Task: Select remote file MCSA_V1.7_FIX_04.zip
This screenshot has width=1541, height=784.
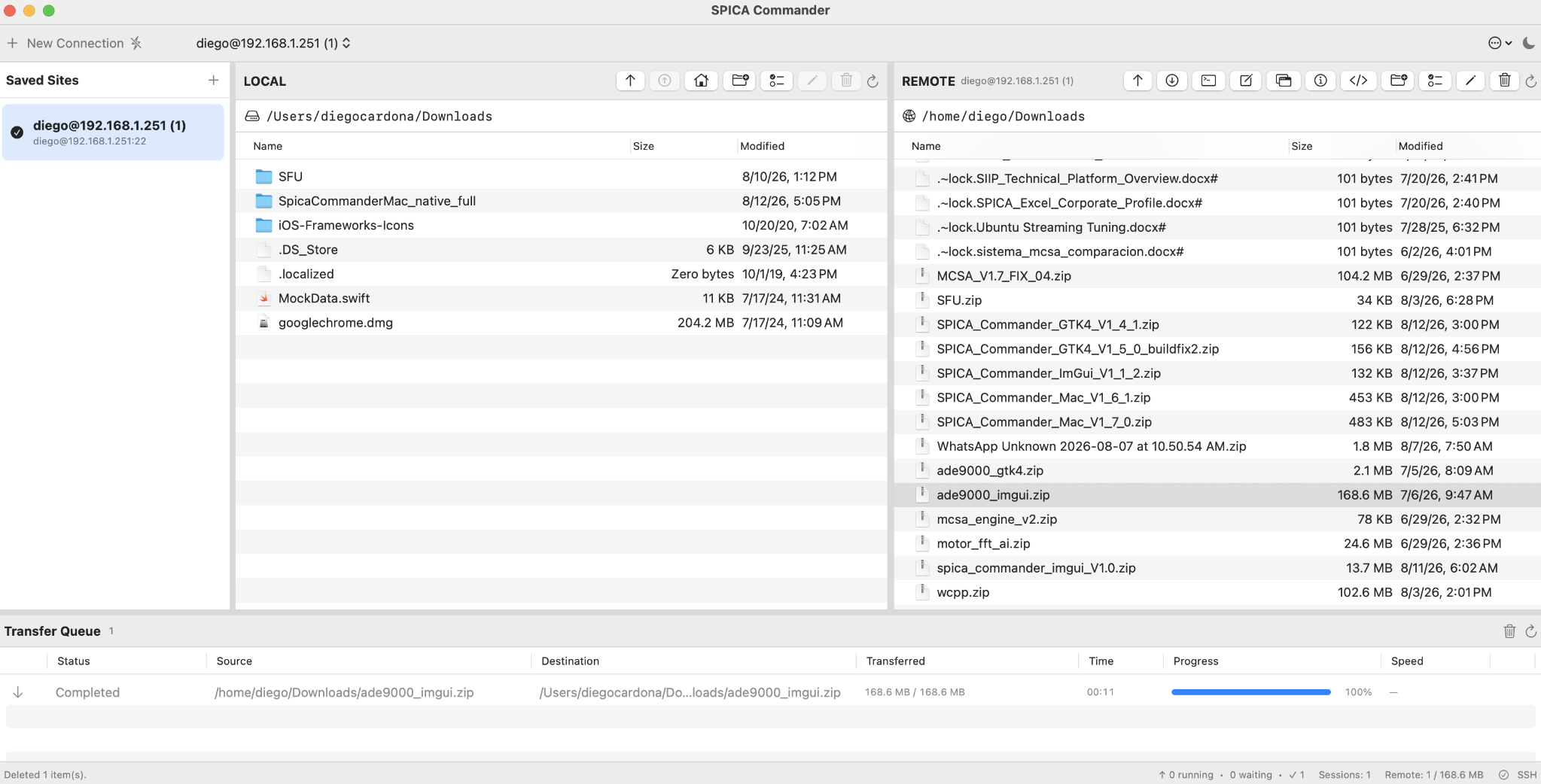Action: pos(1217,276)
